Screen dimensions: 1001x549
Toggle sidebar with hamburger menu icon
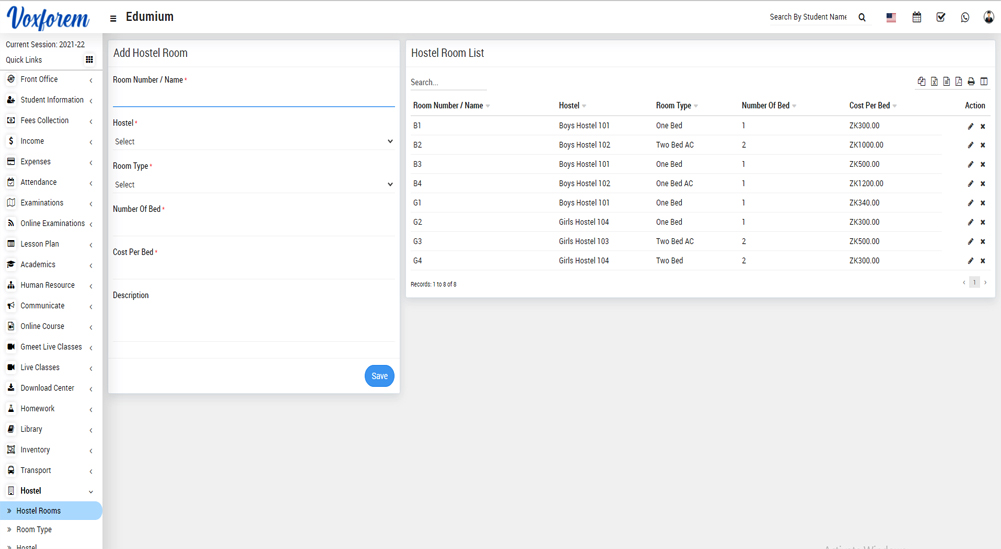pyautogui.click(x=113, y=18)
